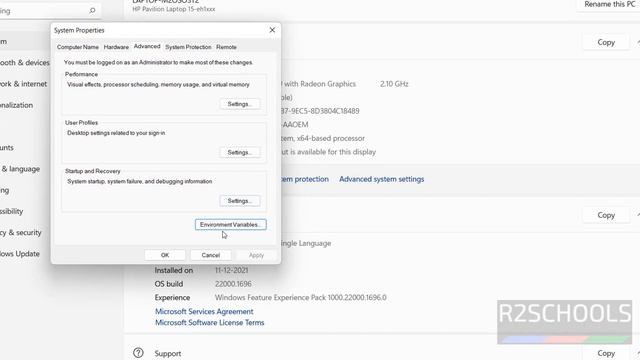
Task: Click search magnifier icon in Settings
Action: 92,11
